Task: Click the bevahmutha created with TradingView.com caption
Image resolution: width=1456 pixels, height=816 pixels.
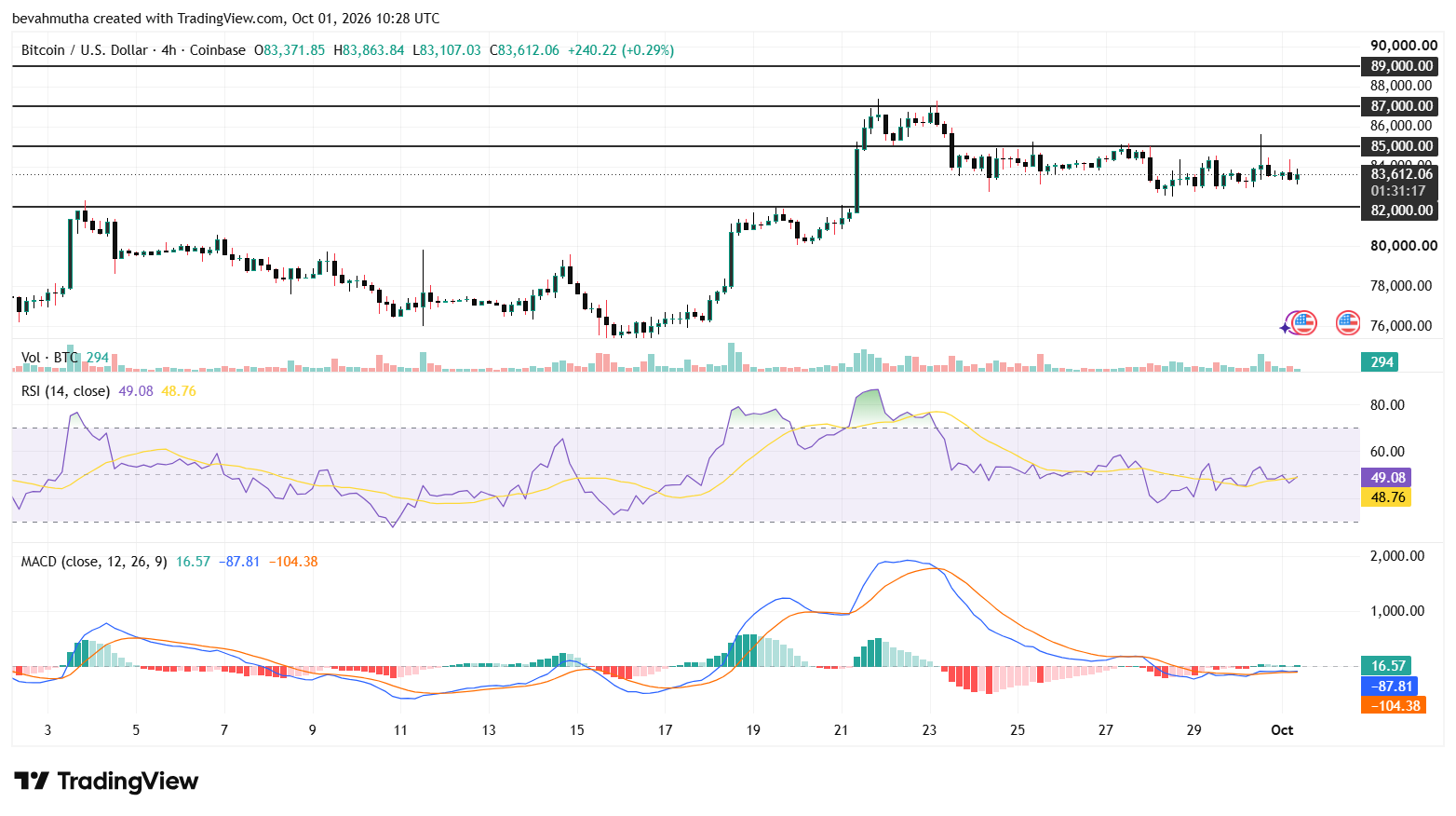Action: 225,19
